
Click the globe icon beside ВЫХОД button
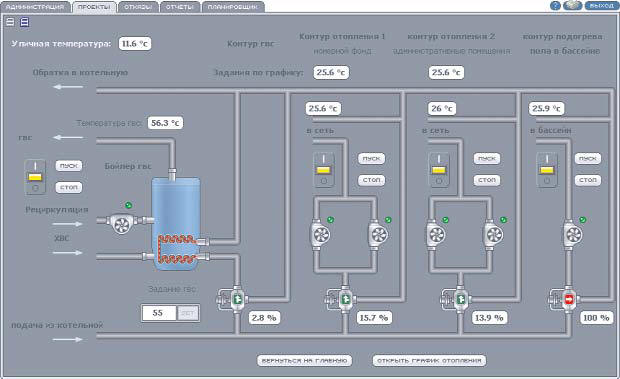click(573, 6)
